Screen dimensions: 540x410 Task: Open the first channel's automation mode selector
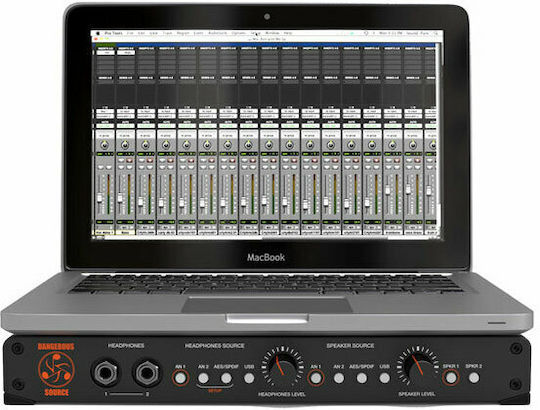[105, 126]
